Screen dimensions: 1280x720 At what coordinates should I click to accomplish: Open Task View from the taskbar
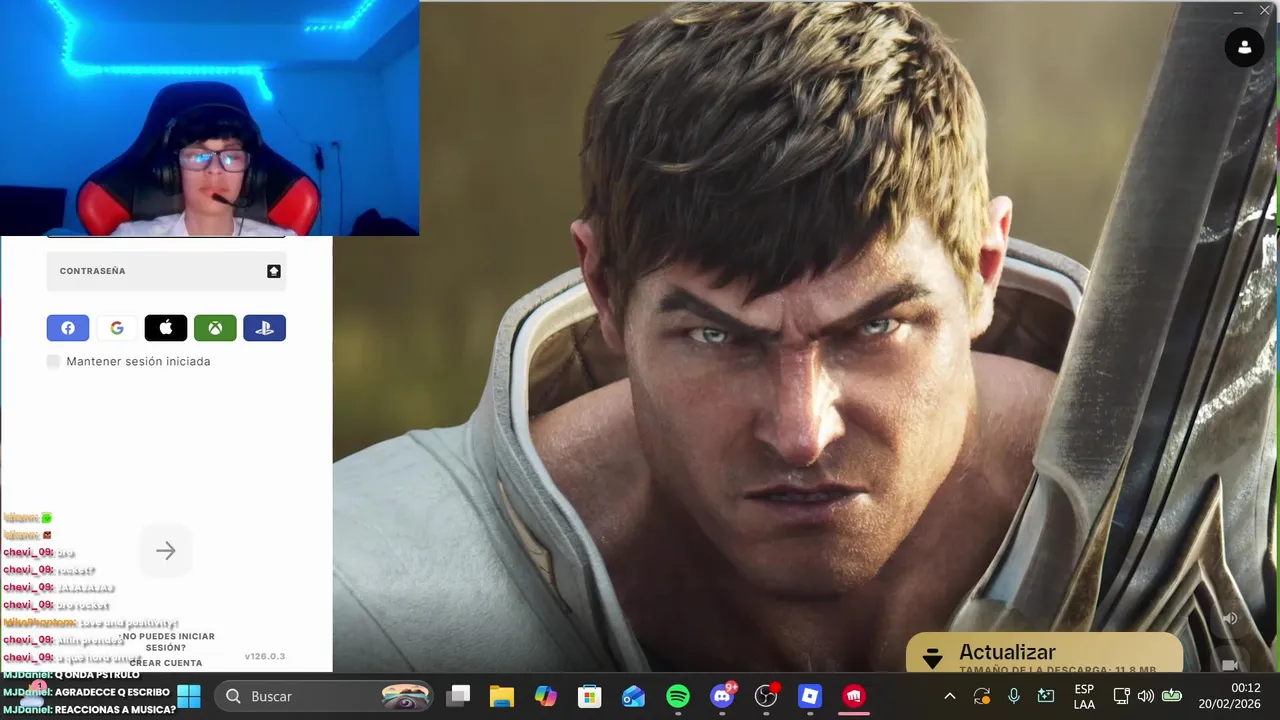point(459,696)
